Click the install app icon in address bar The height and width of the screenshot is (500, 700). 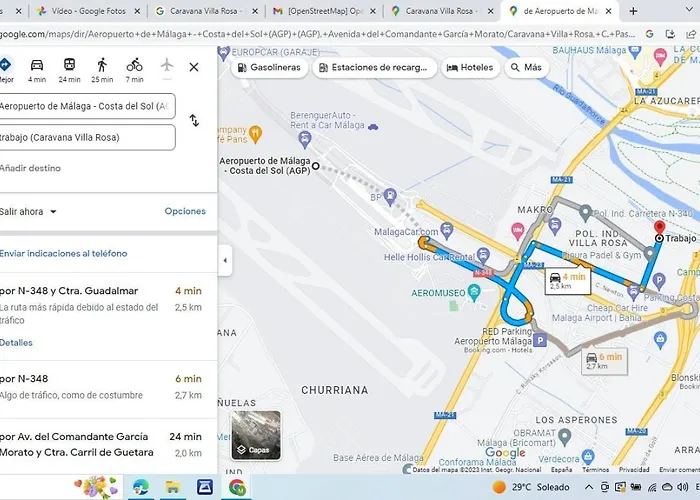point(670,34)
